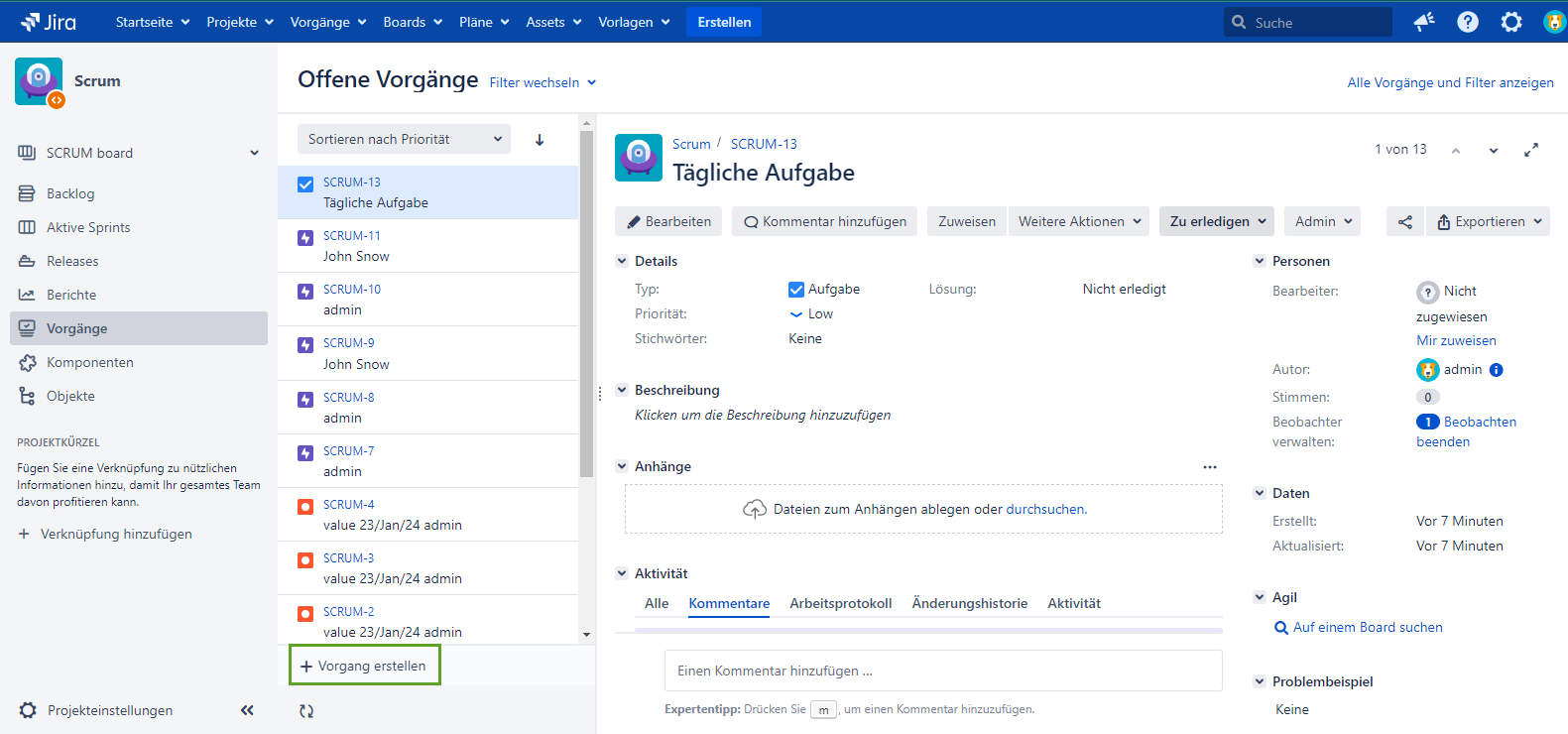Expand the Weitere Aktionen menu

(x=1079, y=221)
